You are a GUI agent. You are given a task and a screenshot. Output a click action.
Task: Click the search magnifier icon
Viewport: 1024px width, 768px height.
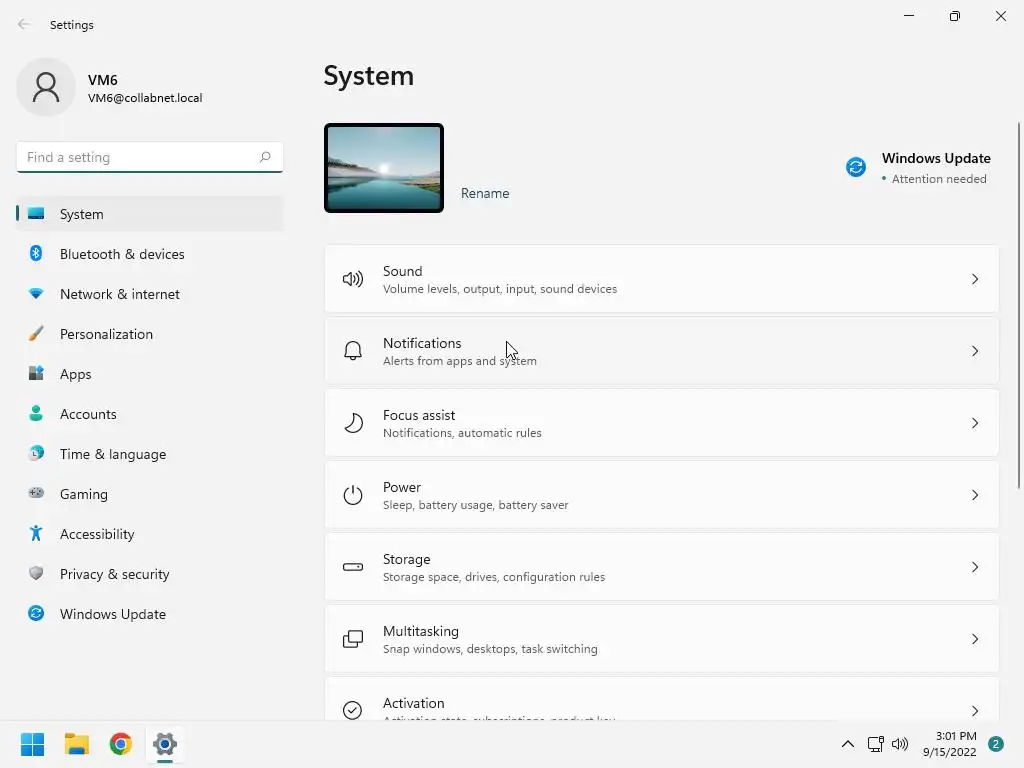pos(264,157)
